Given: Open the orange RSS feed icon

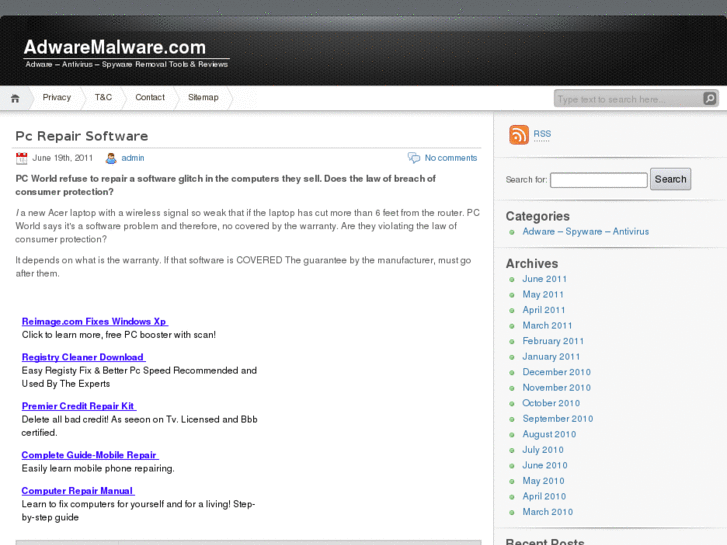Looking at the screenshot, I should [x=519, y=135].
